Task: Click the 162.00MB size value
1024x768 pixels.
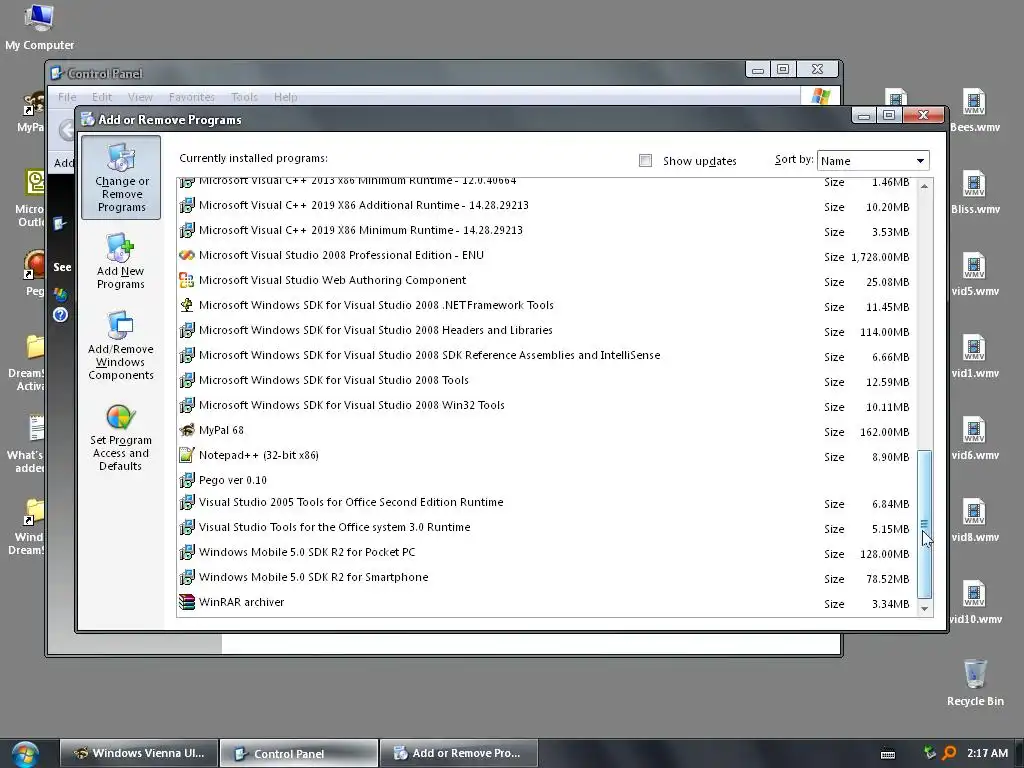Action: [x=884, y=432]
